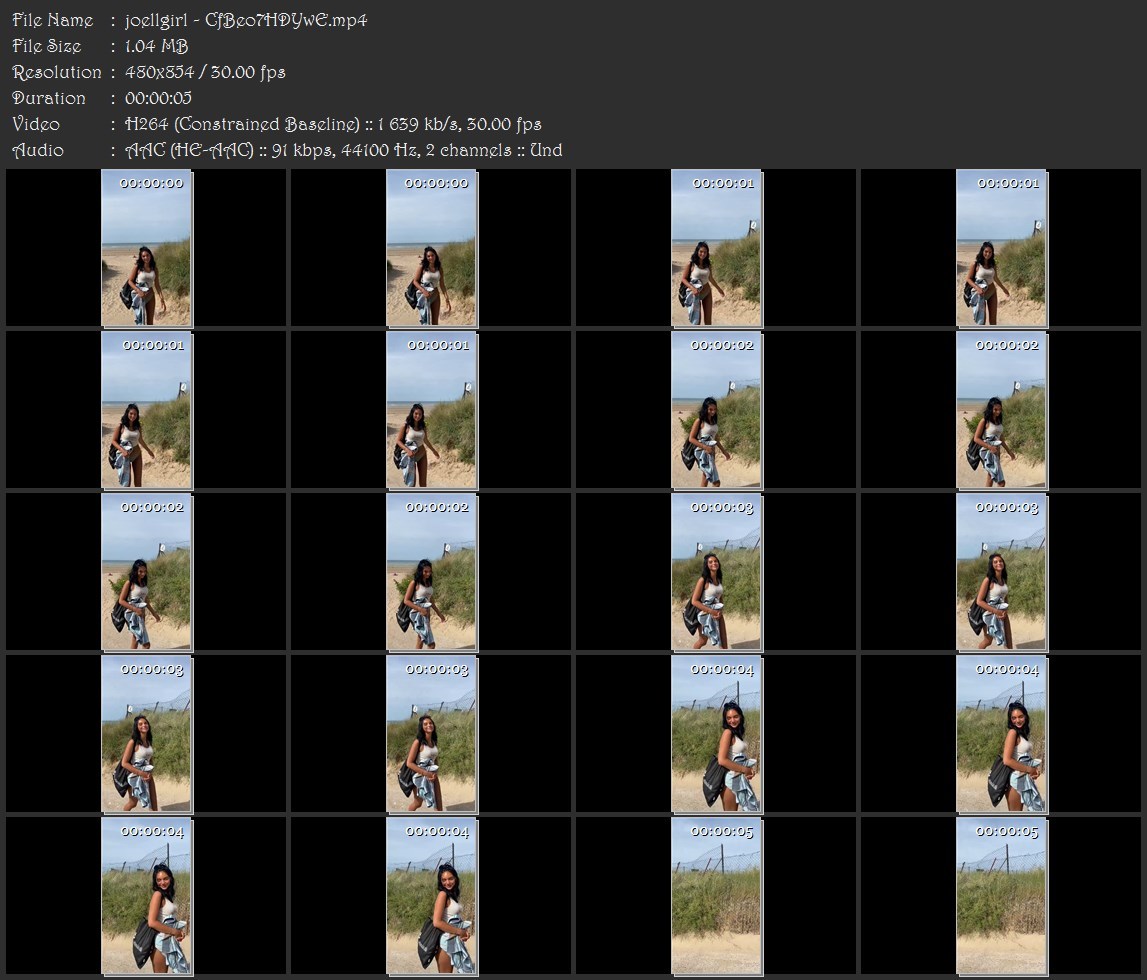Select the first thumbnail stamped 00:00:00
The height and width of the screenshot is (980, 1147).
click(146, 248)
